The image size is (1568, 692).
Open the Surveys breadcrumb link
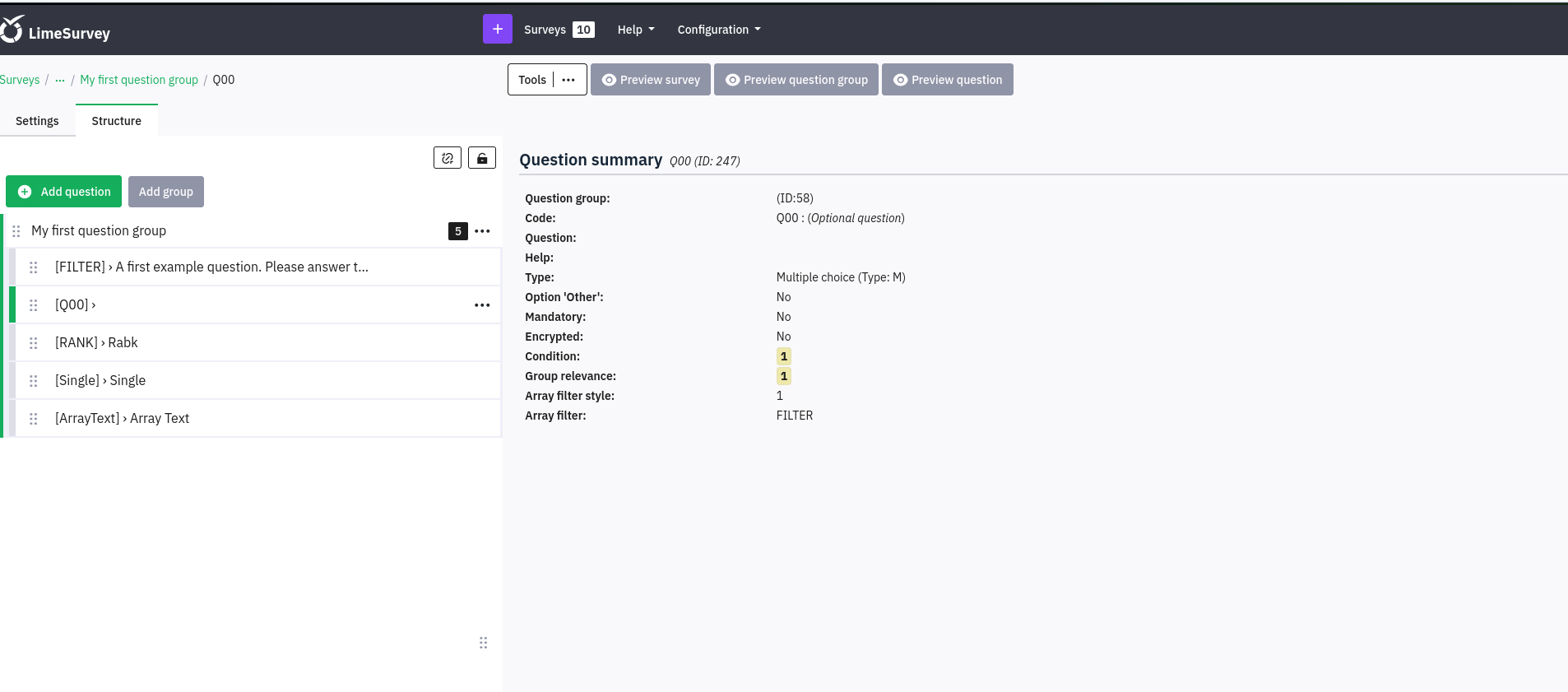(x=20, y=80)
